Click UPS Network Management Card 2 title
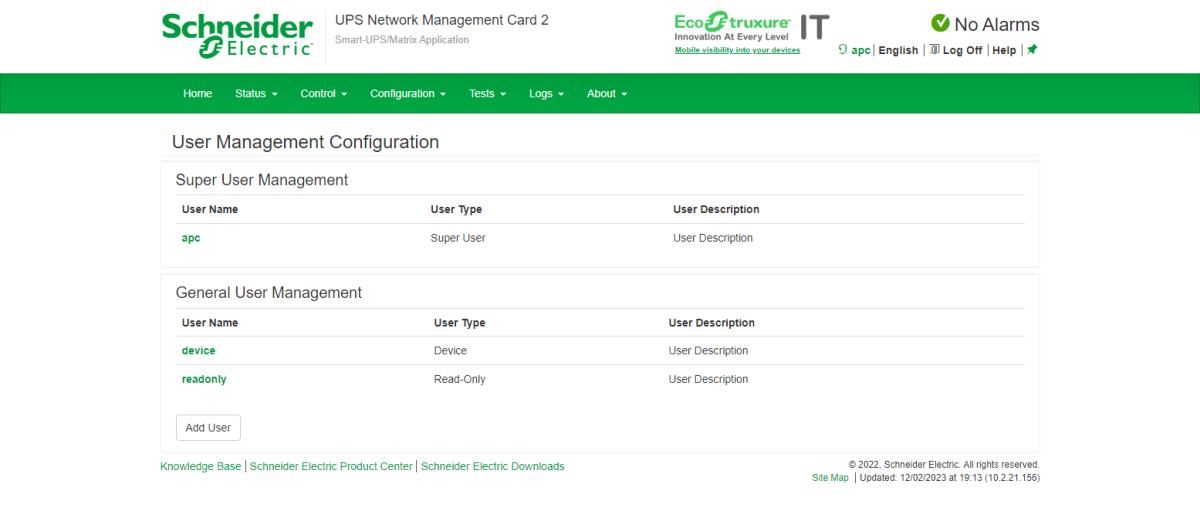The image size is (1200, 511). [x=442, y=20]
